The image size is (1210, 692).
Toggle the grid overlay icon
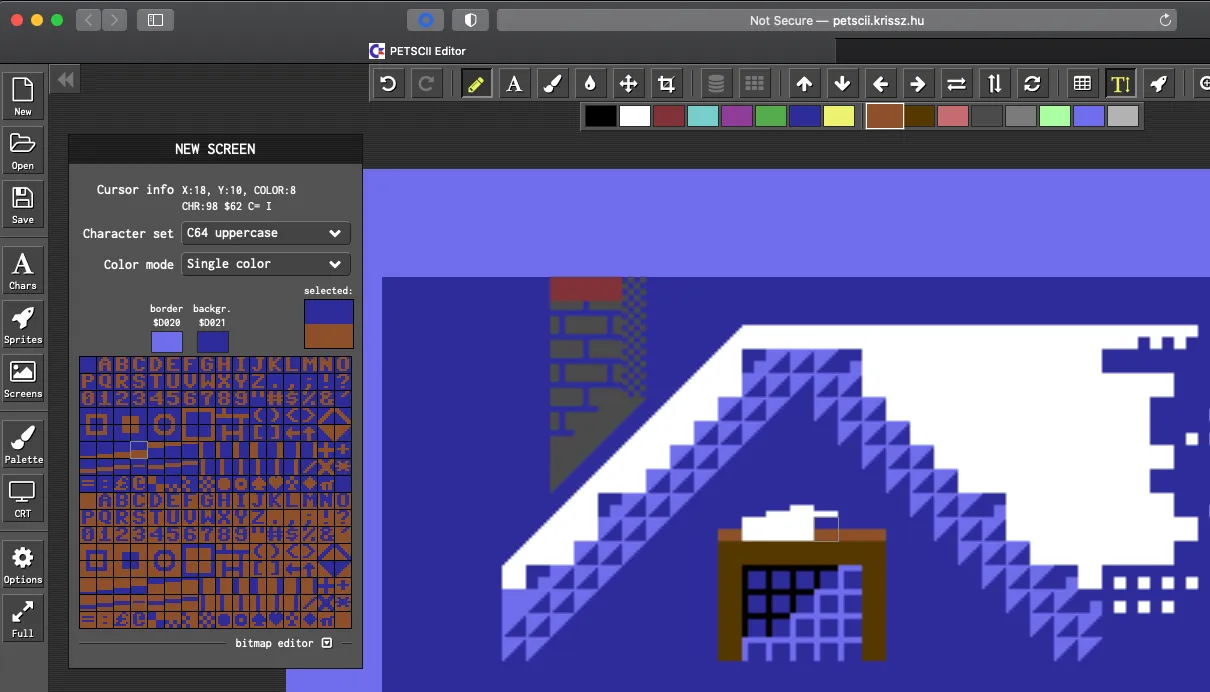(1082, 84)
